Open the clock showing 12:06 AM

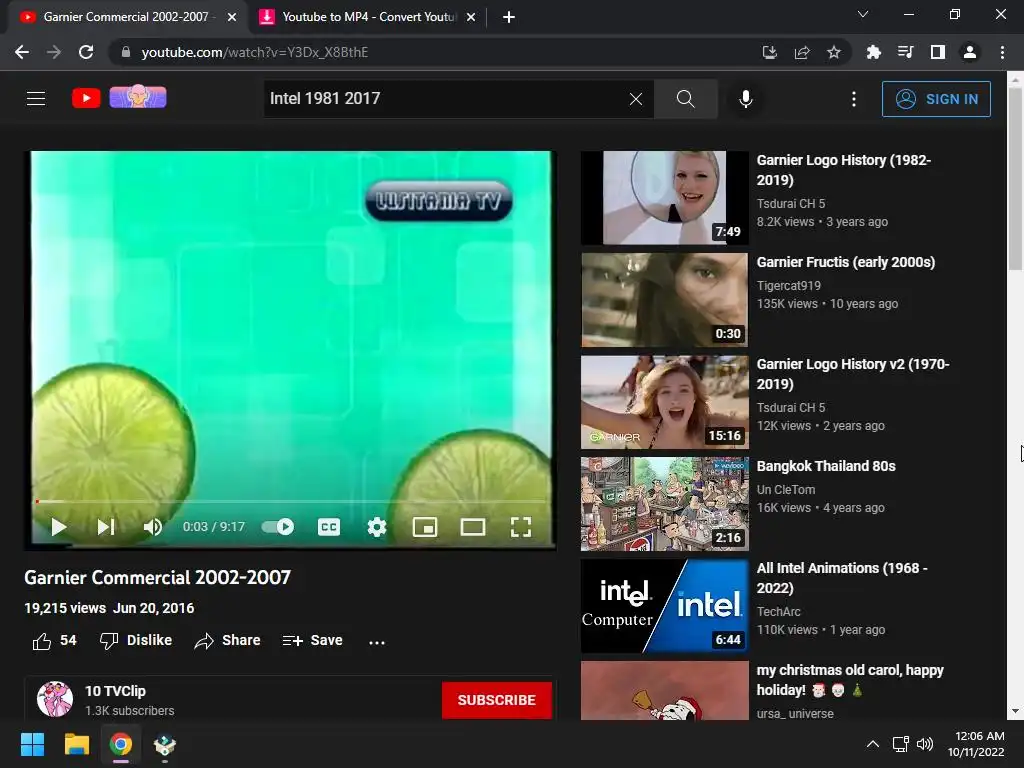coord(976,744)
